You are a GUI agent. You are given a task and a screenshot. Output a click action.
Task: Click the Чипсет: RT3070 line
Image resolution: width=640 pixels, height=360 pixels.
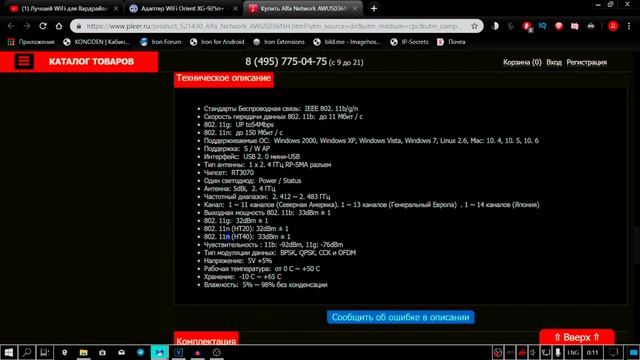pyautogui.click(x=229, y=173)
